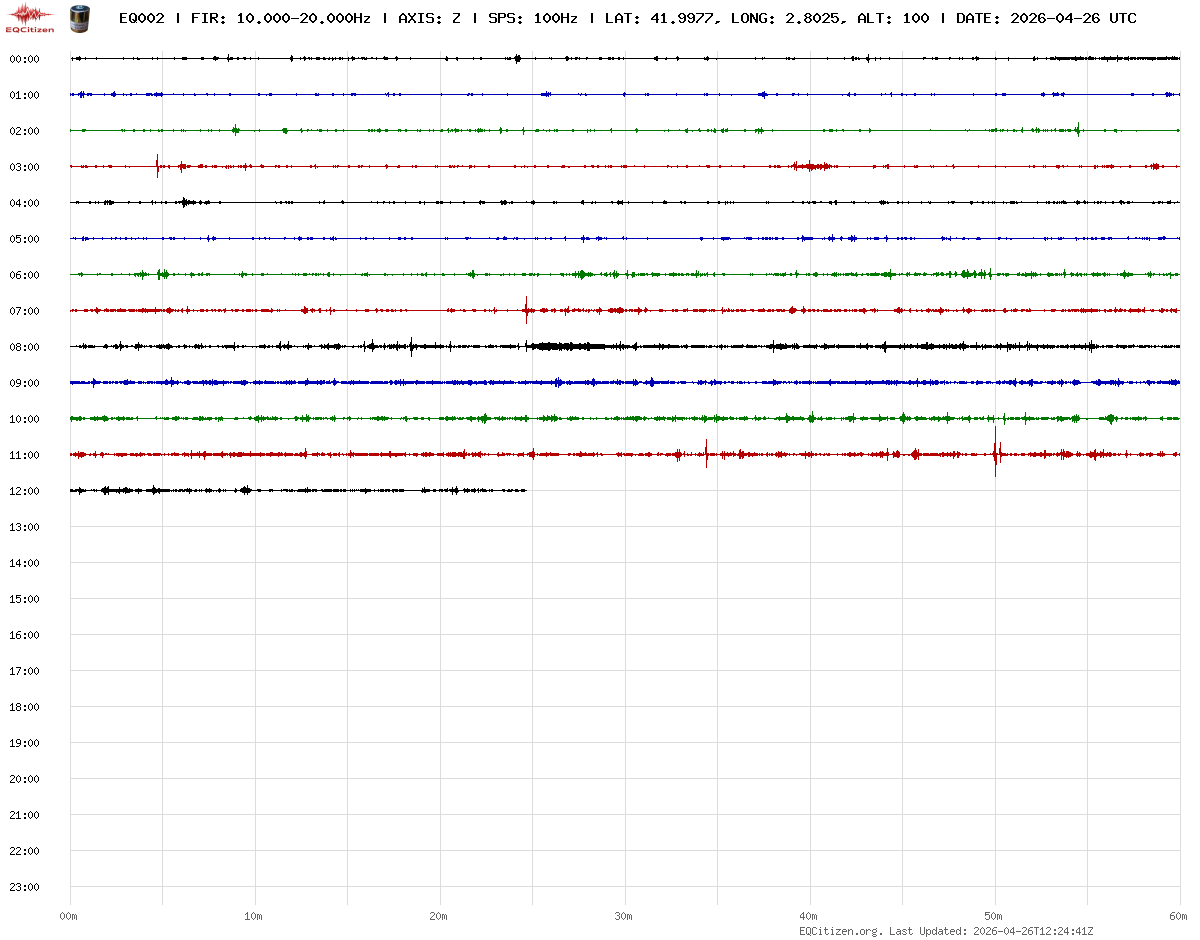Image resolution: width=1200 pixels, height=940 pixels.
Task: Click the end of the 12:00 trace
Action: tap(525, 490)
